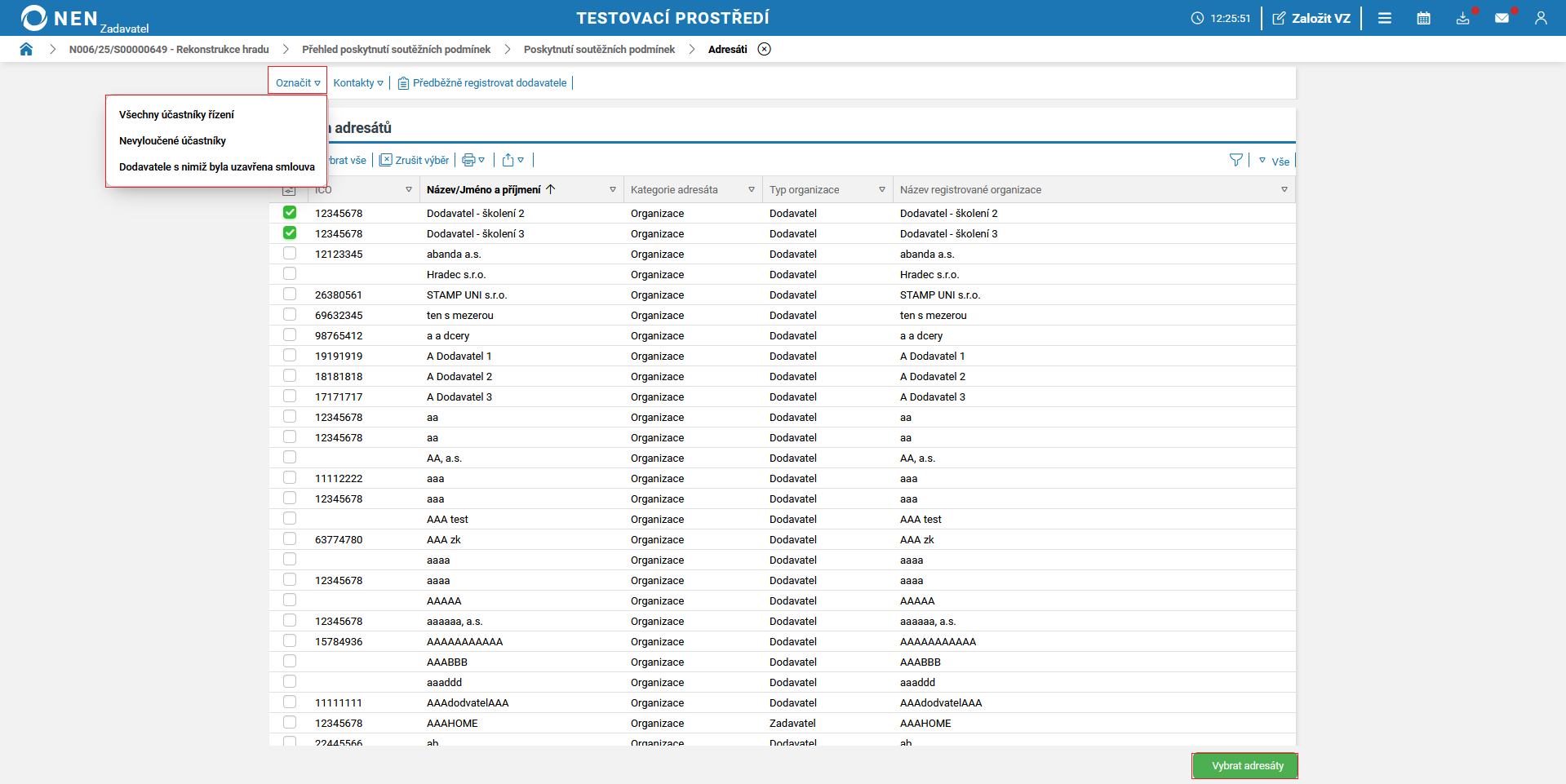Viewport: 1566px width, 784px height.
Task: Click the export share icon in table toolbar
Action: 508,160
